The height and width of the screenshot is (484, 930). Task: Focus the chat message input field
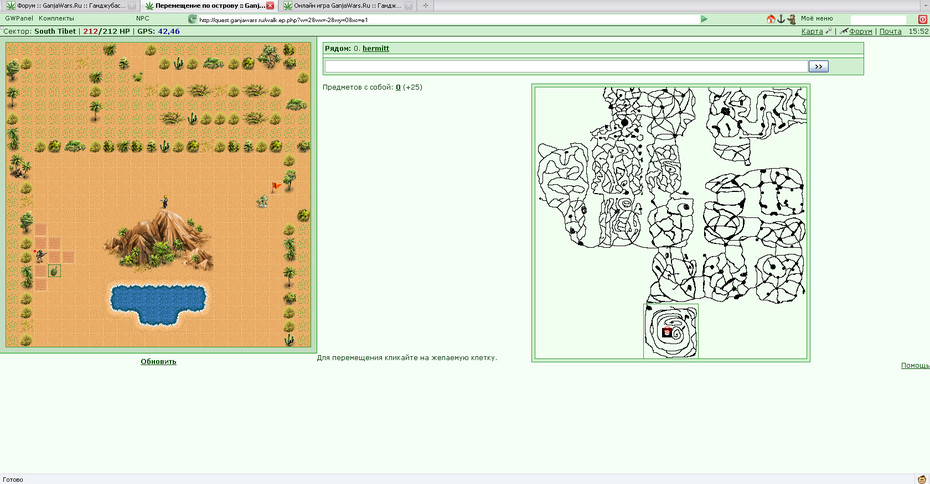[x=566, y=66]
